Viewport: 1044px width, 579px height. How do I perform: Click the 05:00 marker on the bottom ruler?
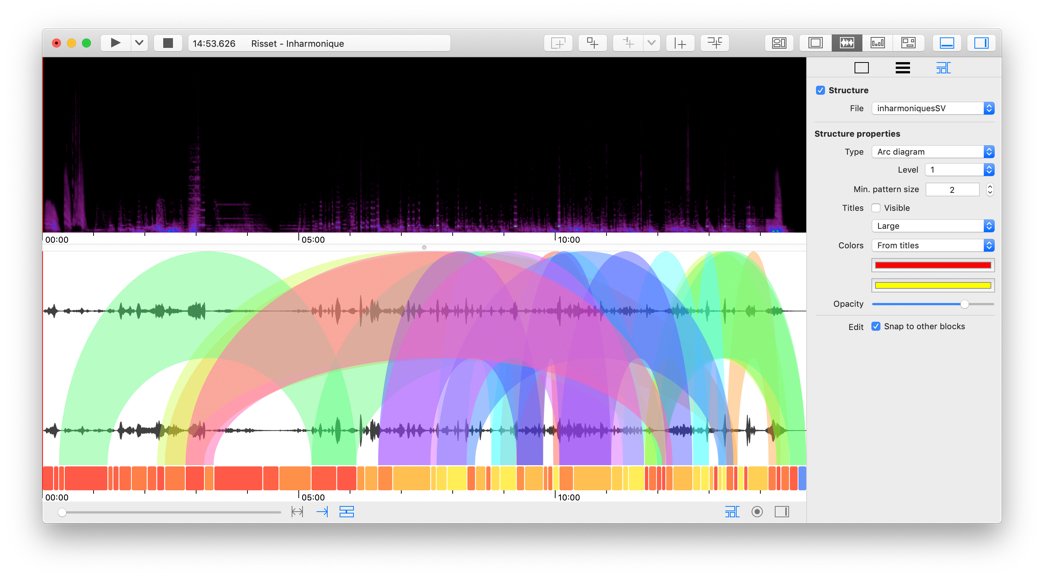pyautogui.click(x=312, y=497)
